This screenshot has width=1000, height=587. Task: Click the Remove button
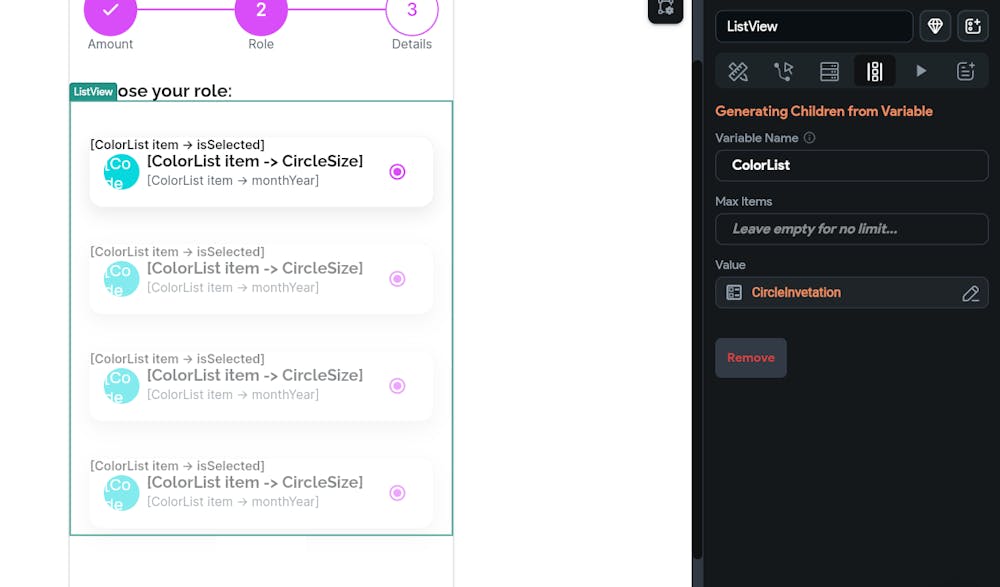click(x=751, y=358)
